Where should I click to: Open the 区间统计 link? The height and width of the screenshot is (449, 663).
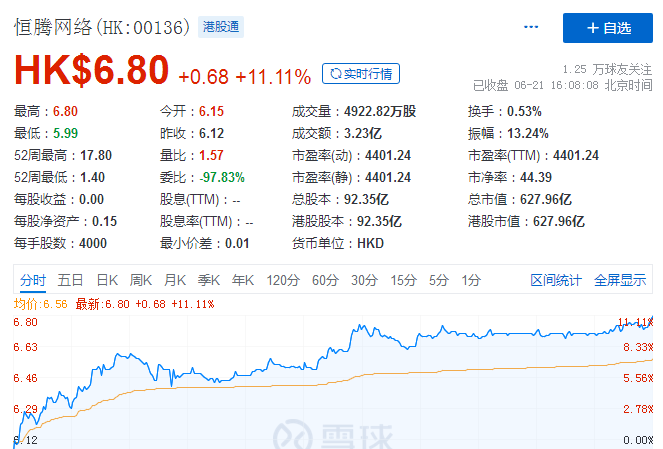point(556,280)
